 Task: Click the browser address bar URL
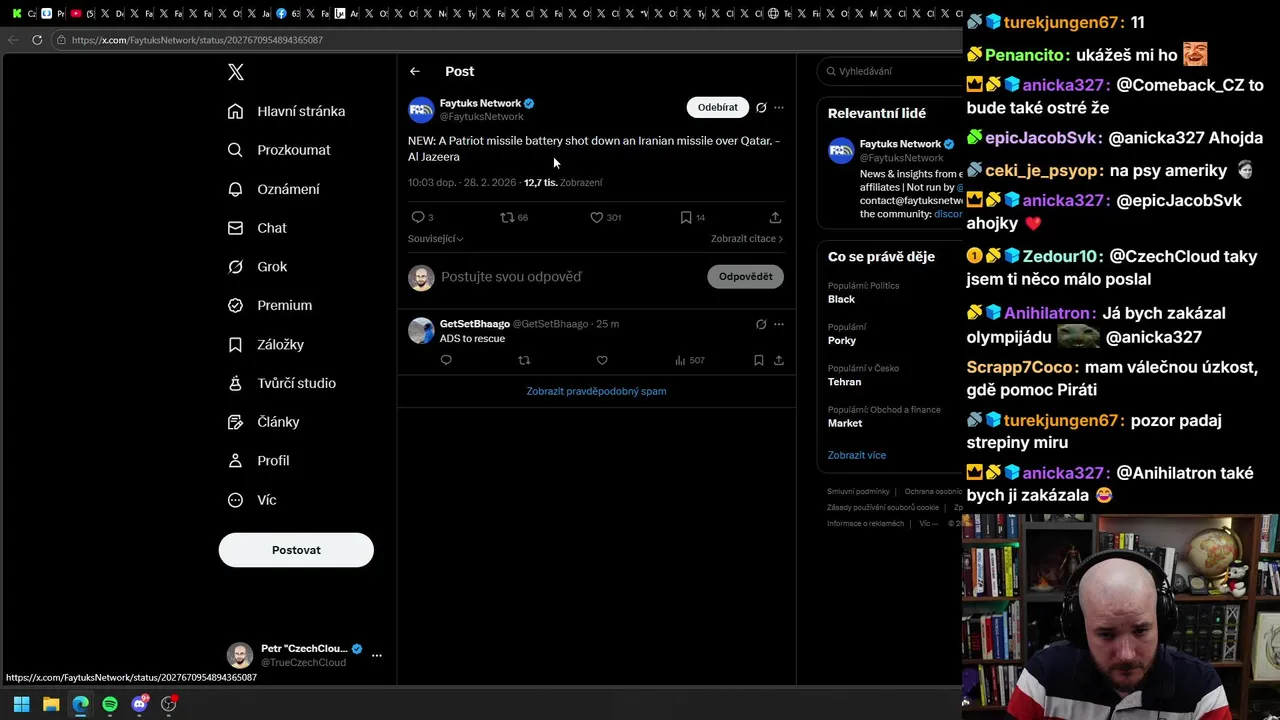197,40
